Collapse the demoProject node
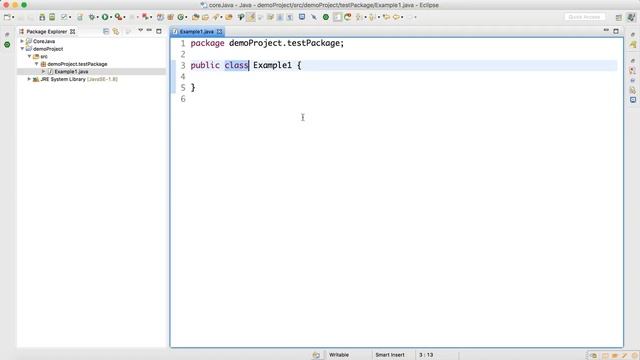This screenshot has width=640, height=360. [x=22, y=49]
